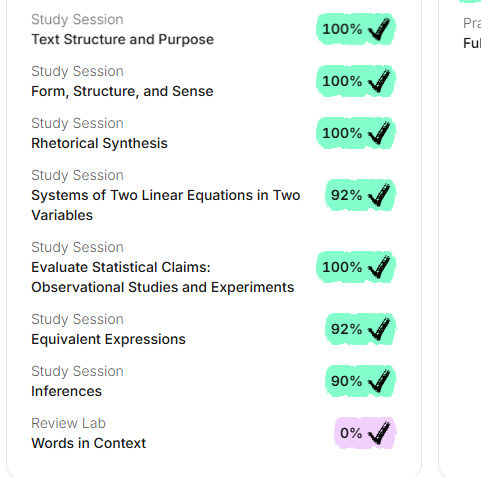Viewport: 481px width, 477px height.
Task: Click 92% badge for Equivalent Expressions
Action: tap(360, 329)
